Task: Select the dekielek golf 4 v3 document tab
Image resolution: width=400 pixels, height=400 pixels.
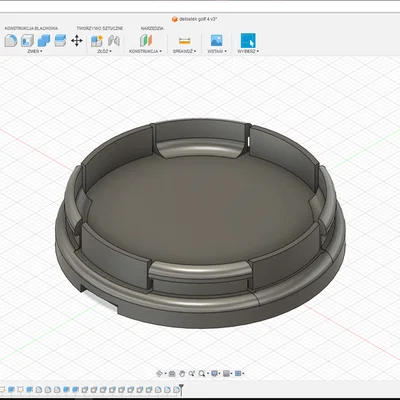Action: point(194,19)
